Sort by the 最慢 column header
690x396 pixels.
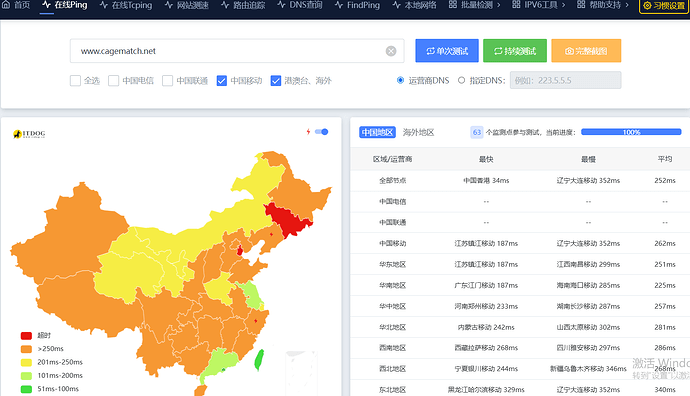click(588, 159)
